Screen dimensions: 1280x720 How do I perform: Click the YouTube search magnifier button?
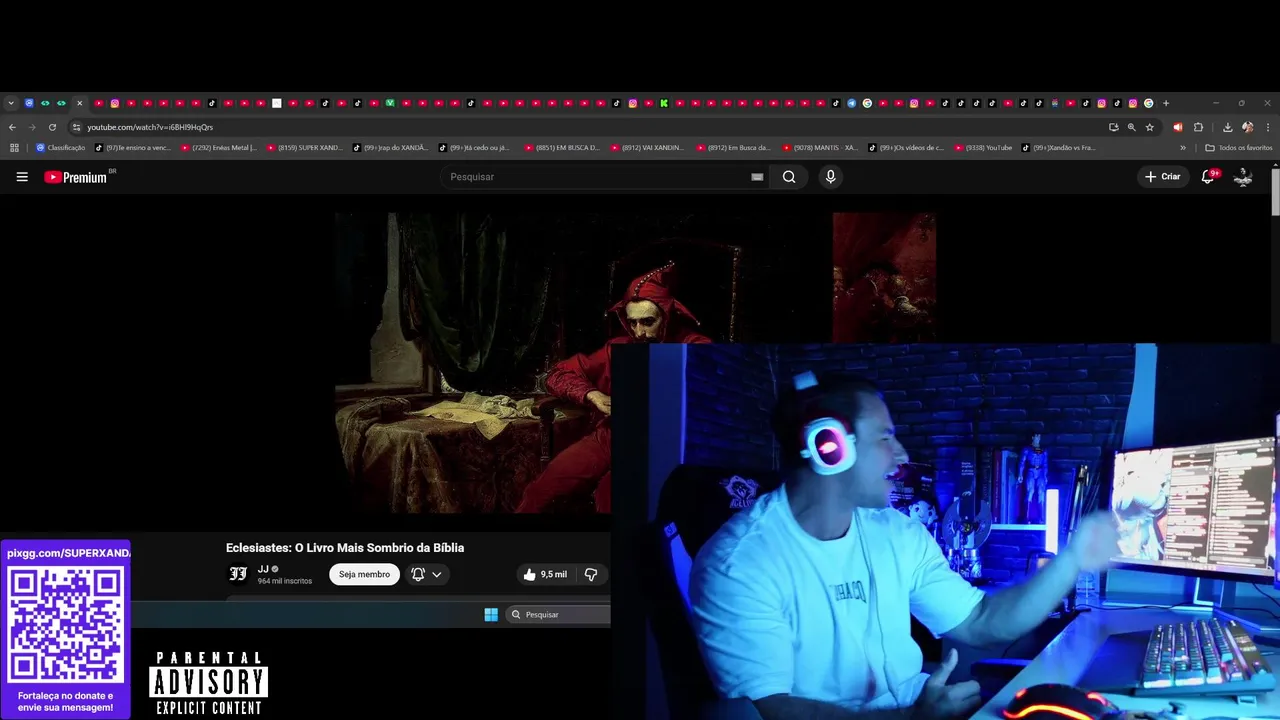[789, 177]
